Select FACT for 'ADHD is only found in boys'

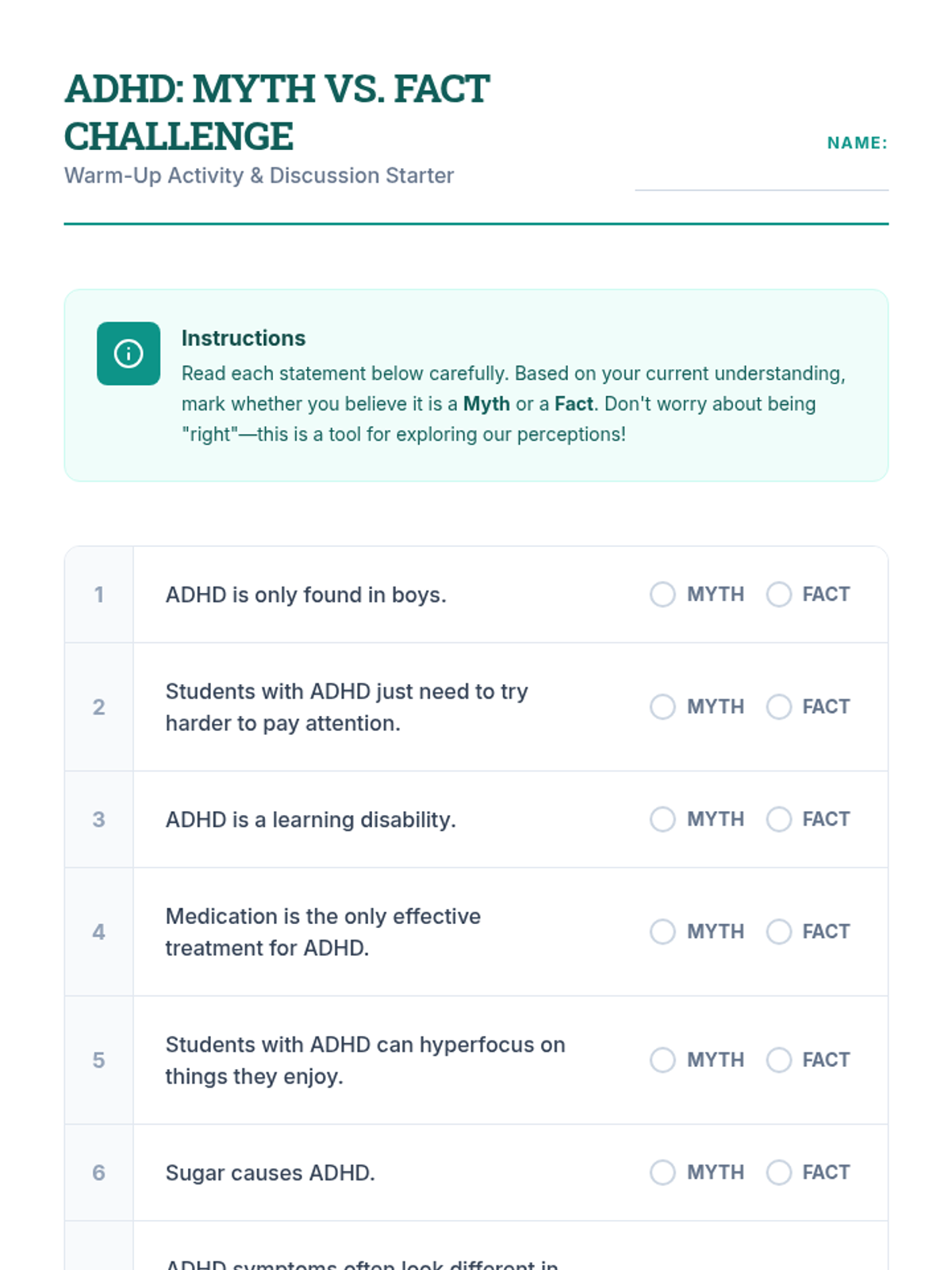point(778,595)
